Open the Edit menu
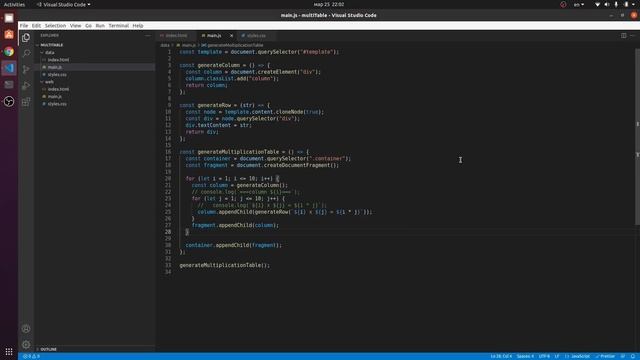 point(36,25)
